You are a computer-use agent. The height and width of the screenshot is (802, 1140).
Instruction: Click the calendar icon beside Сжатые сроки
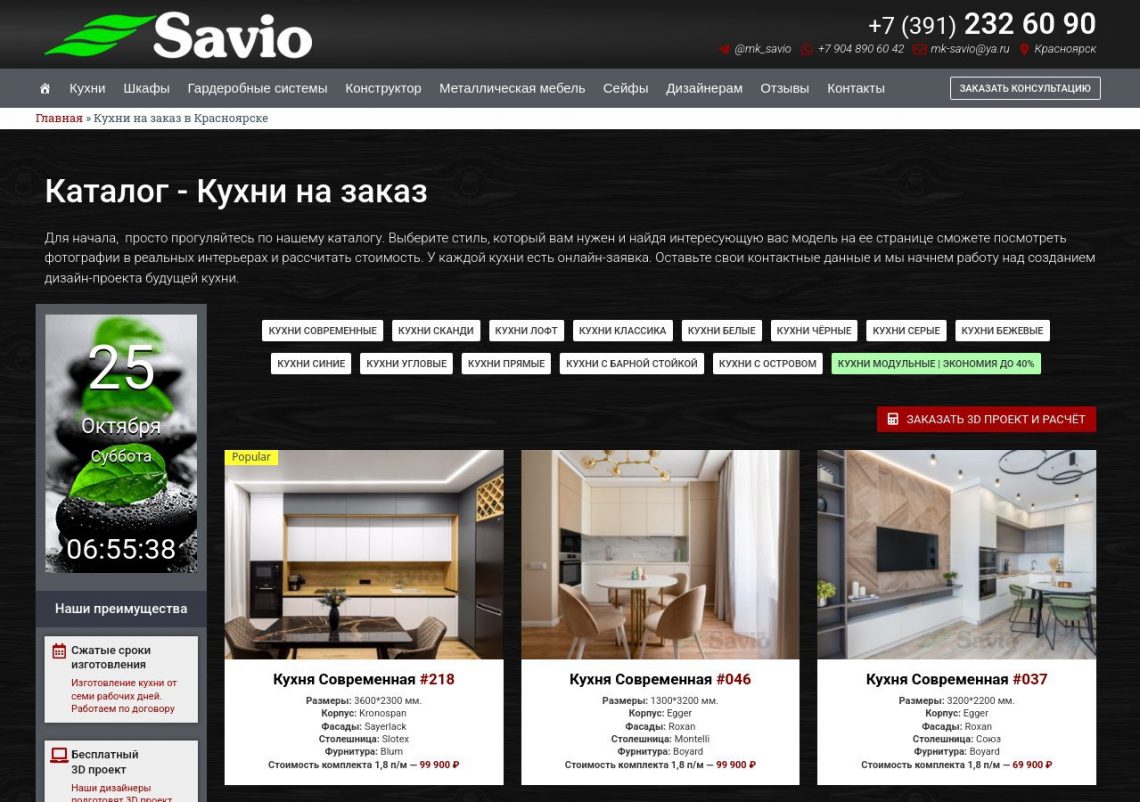point(59,651)
